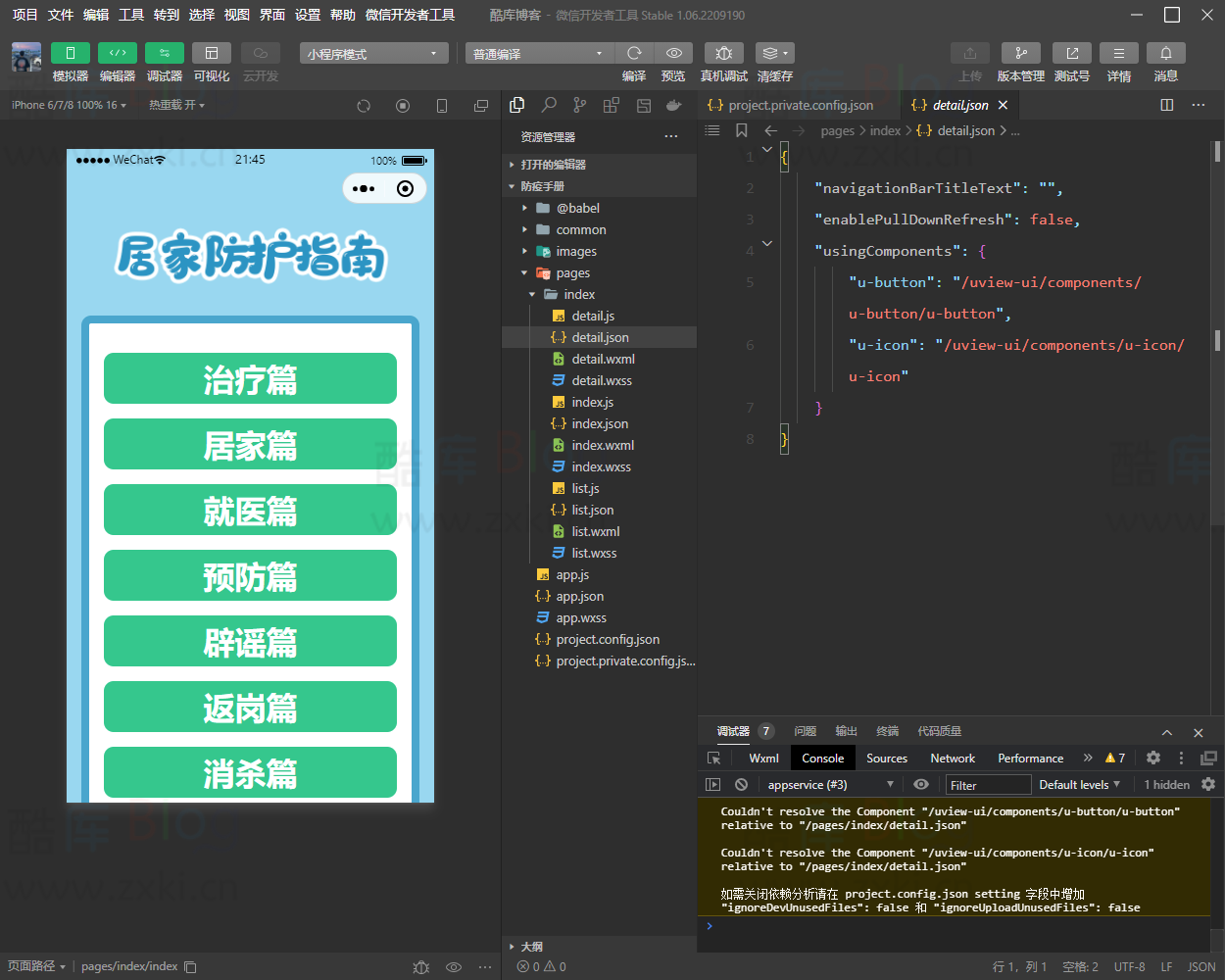The image size is (1225, 980).
Task: Click the compile refresh icon
Action: tap(634, 53)
